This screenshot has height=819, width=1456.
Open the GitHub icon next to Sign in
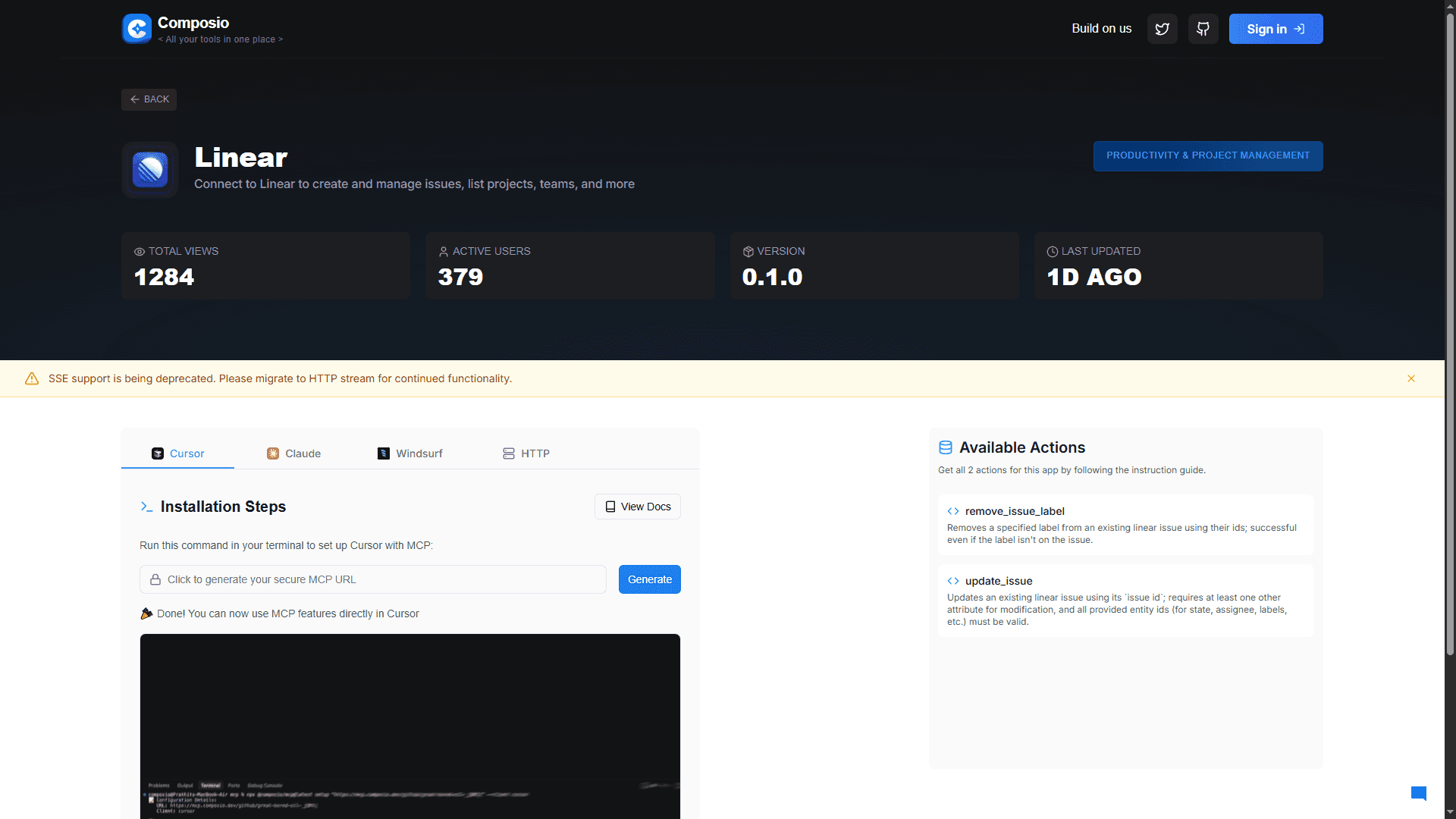1203,28
